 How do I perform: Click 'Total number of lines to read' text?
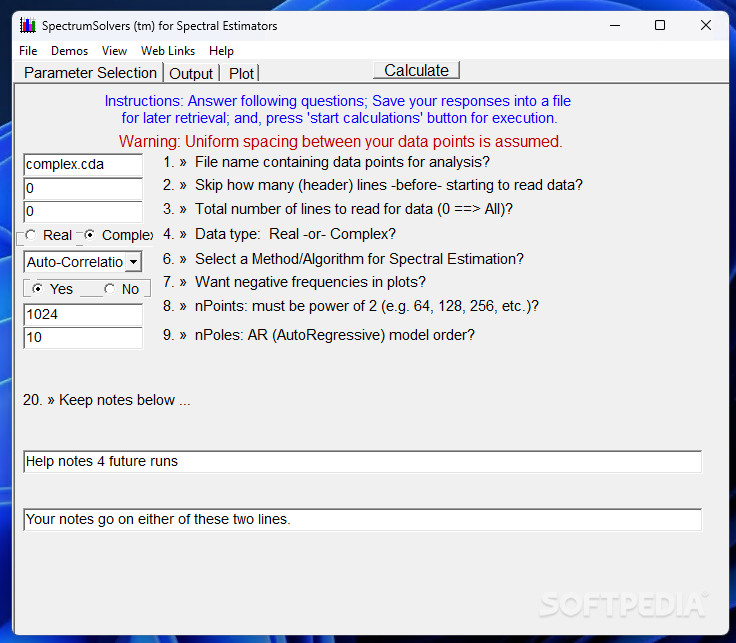pos(354,209)
